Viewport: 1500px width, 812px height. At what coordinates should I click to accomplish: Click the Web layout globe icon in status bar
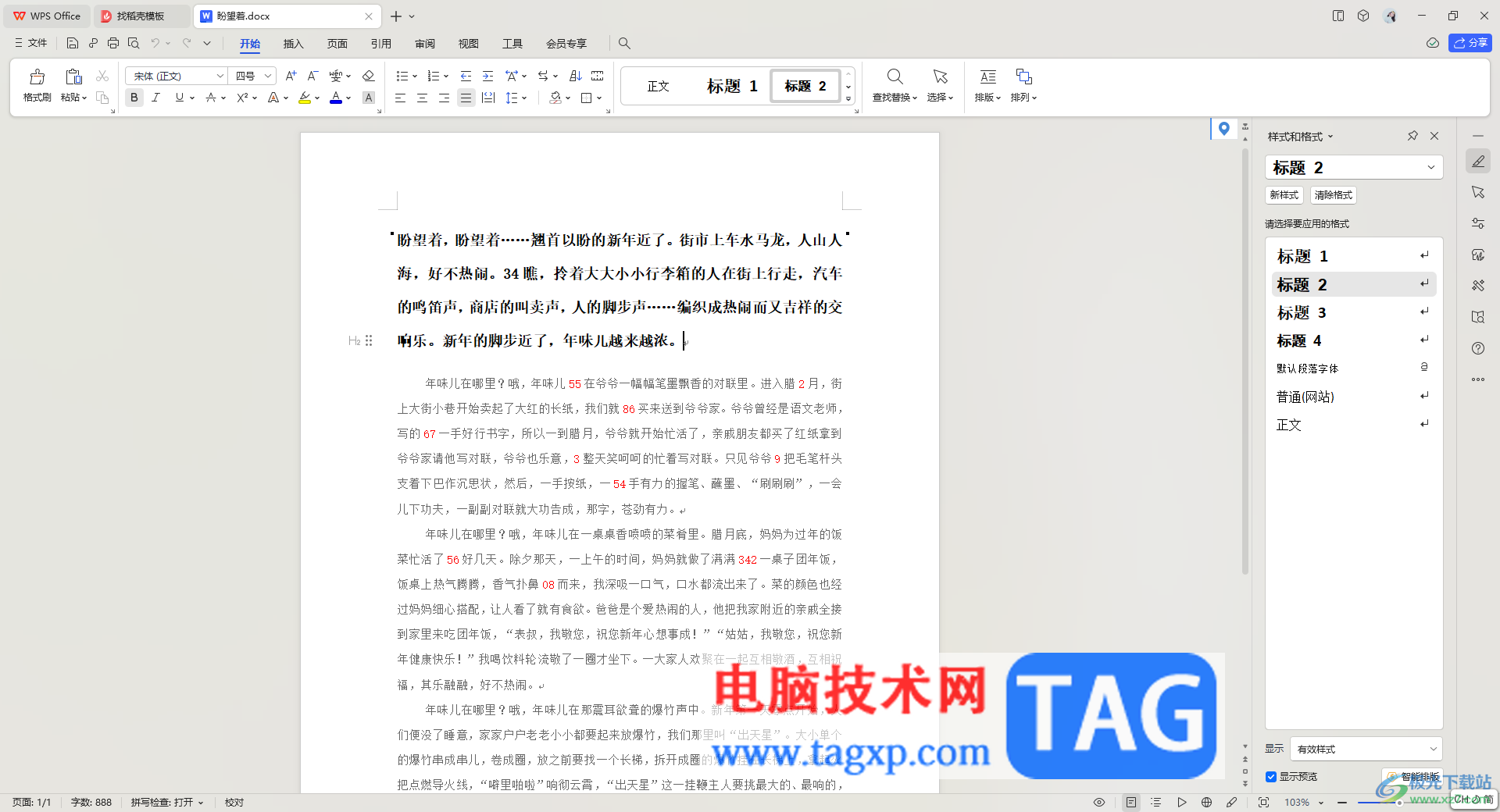1206,802
